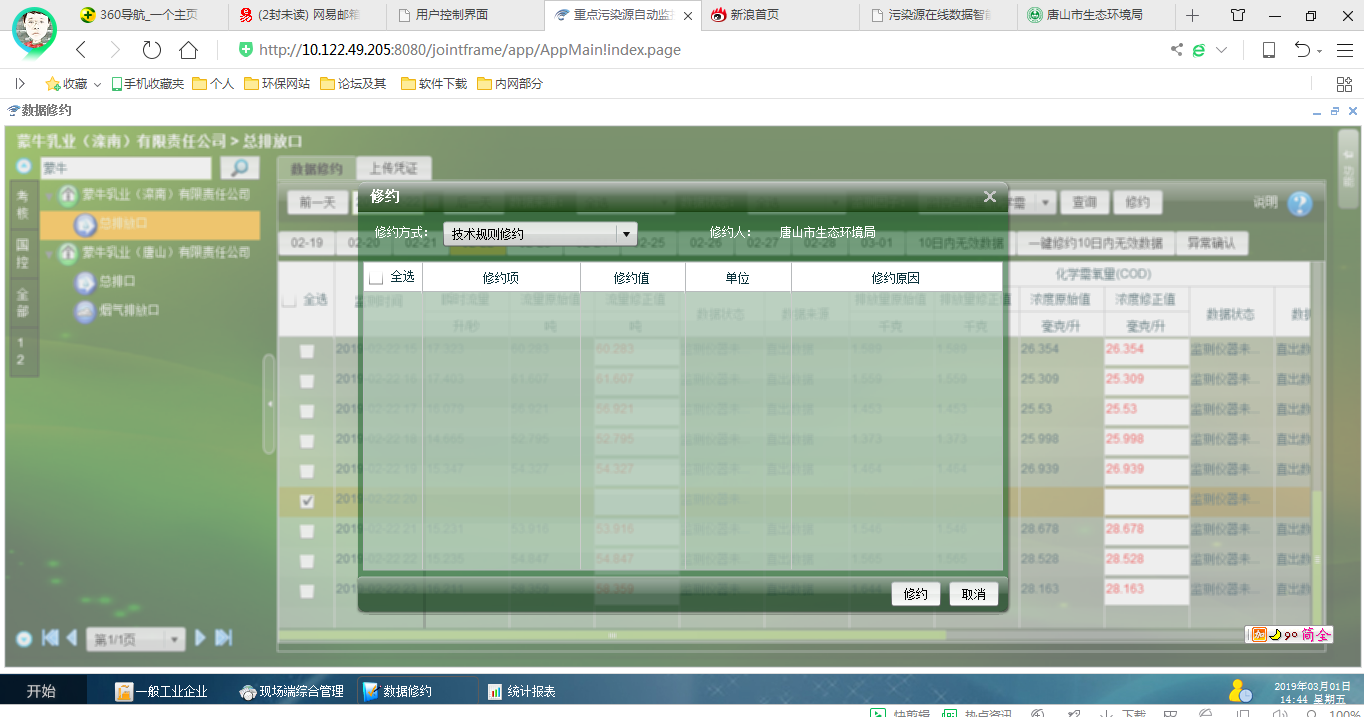The image size is (1364, 717).
Task: Open the mobile view icon in address bar
Action: pos(1269,50)
